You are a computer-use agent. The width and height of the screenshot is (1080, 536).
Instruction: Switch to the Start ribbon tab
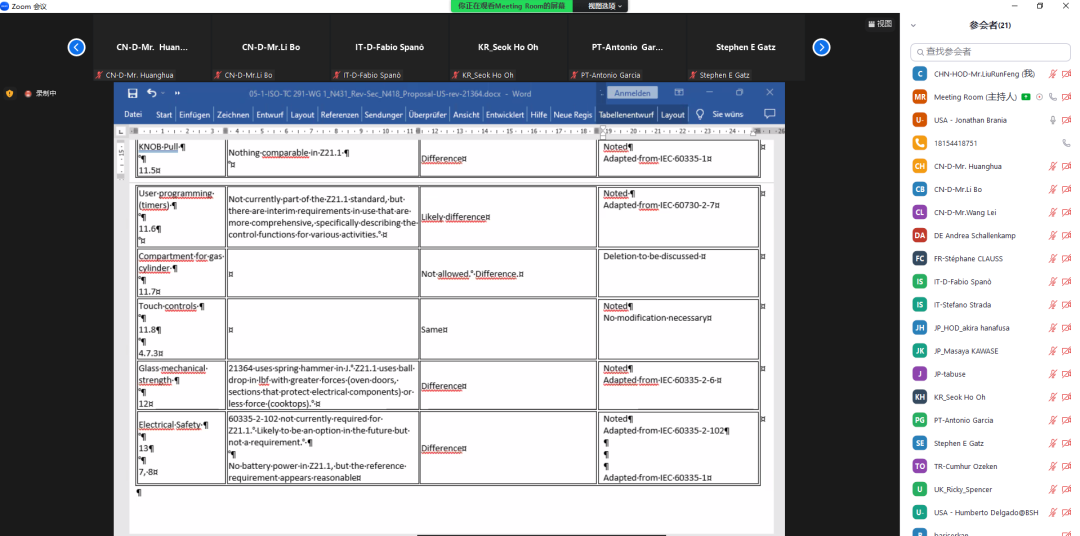[164, 115]
